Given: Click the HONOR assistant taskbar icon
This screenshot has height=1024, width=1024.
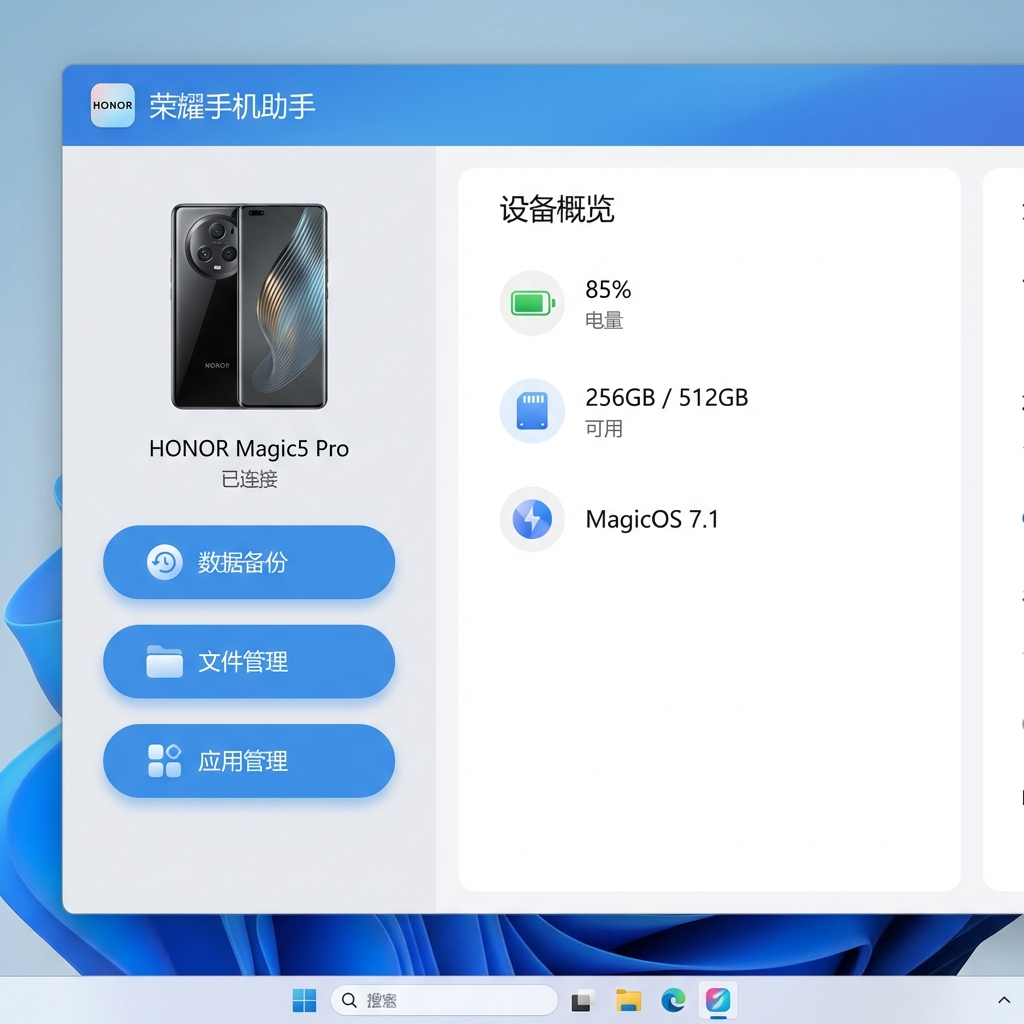Looking at the screenshot, I should pos(718,1000).
